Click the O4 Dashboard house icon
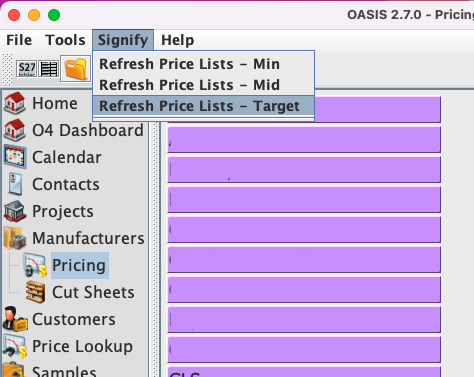Image resolution: width=474 pixels, height=377 pixels. 15,130
